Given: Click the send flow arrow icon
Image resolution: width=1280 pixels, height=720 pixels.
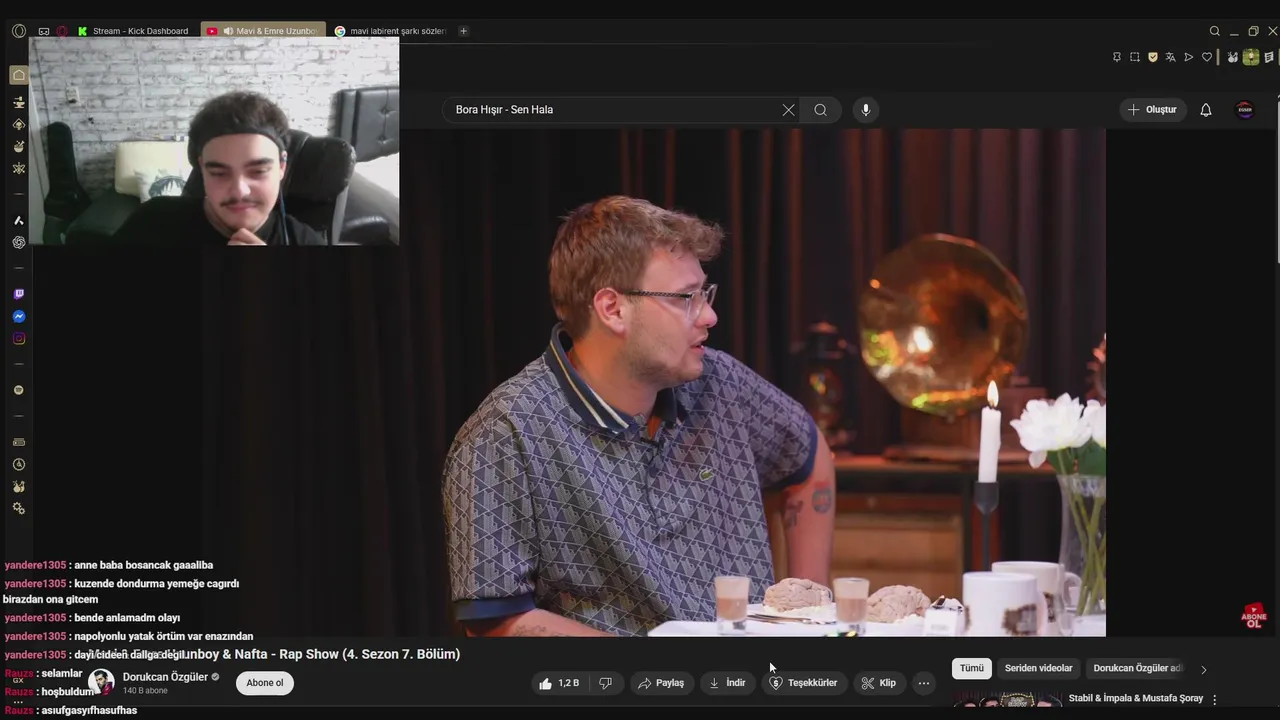Looking at the screenshot, I should [x=1189, y=57].
